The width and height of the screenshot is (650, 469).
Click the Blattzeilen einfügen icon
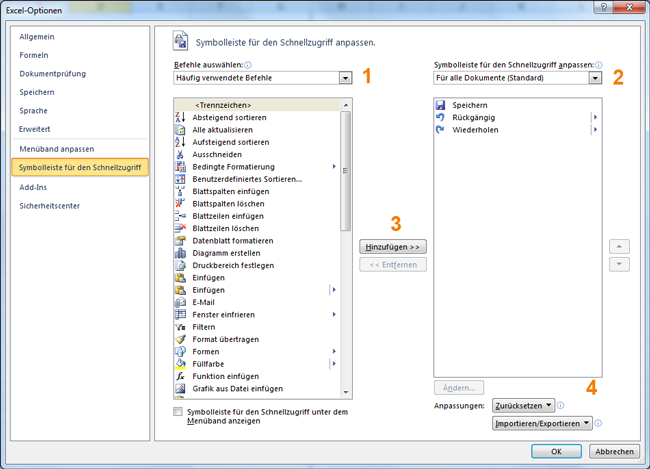point(180,216)
